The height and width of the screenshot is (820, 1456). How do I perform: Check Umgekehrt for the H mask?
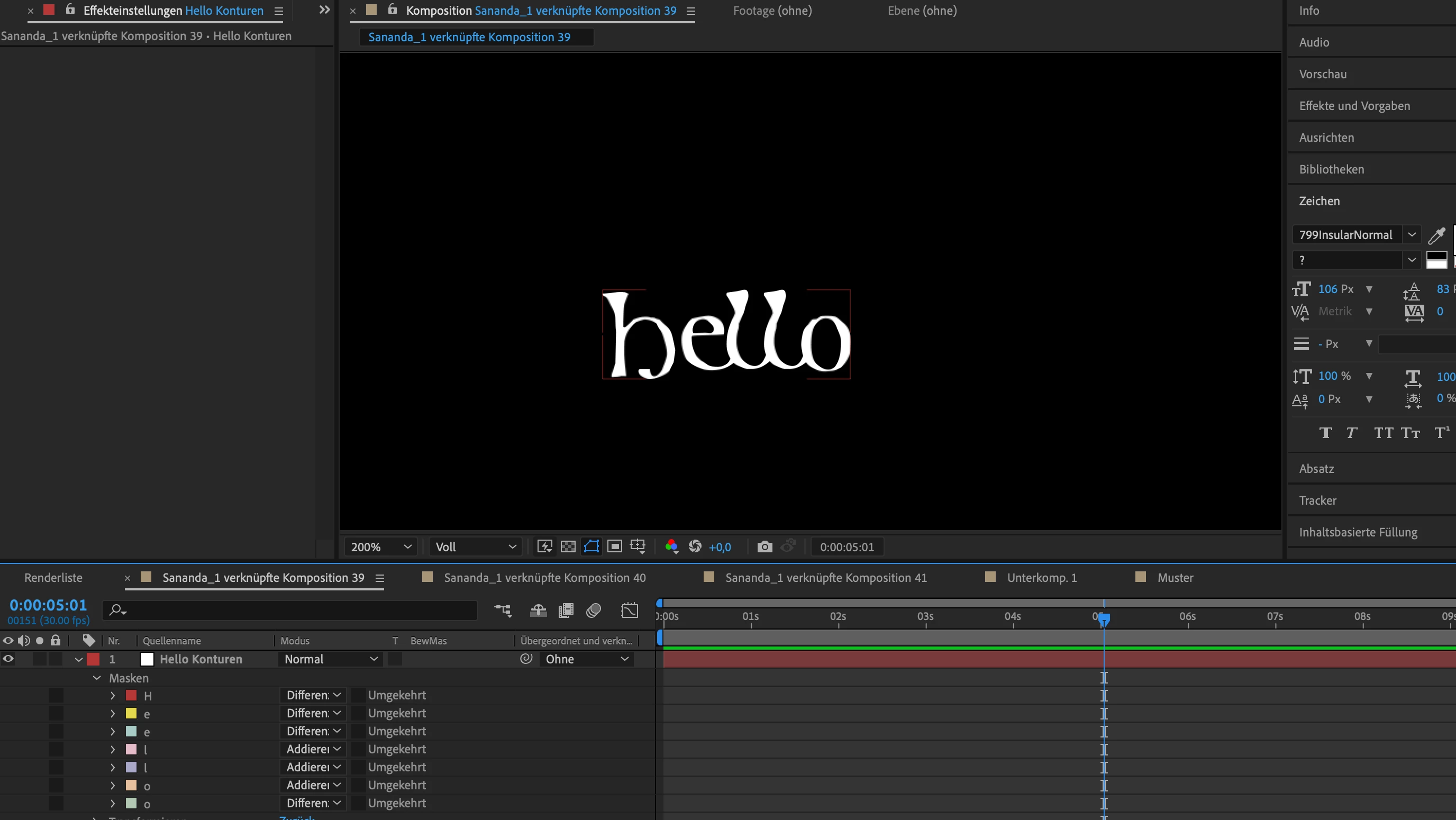tap(358, 696)
